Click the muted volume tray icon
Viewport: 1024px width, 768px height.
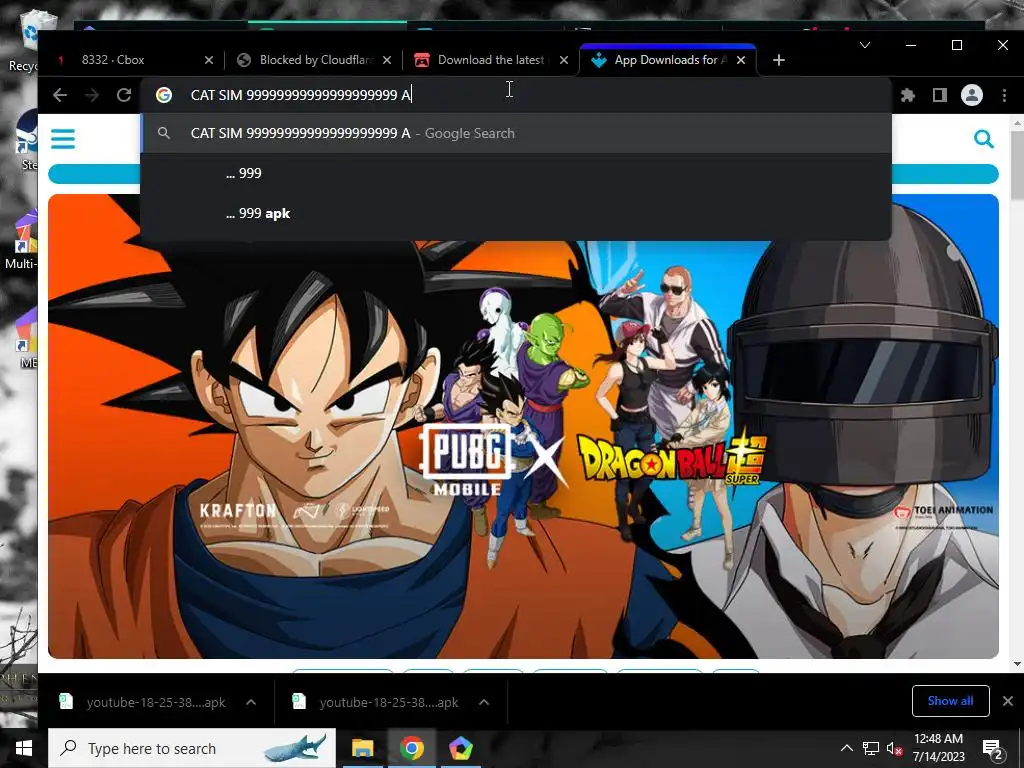click(895, 748)
